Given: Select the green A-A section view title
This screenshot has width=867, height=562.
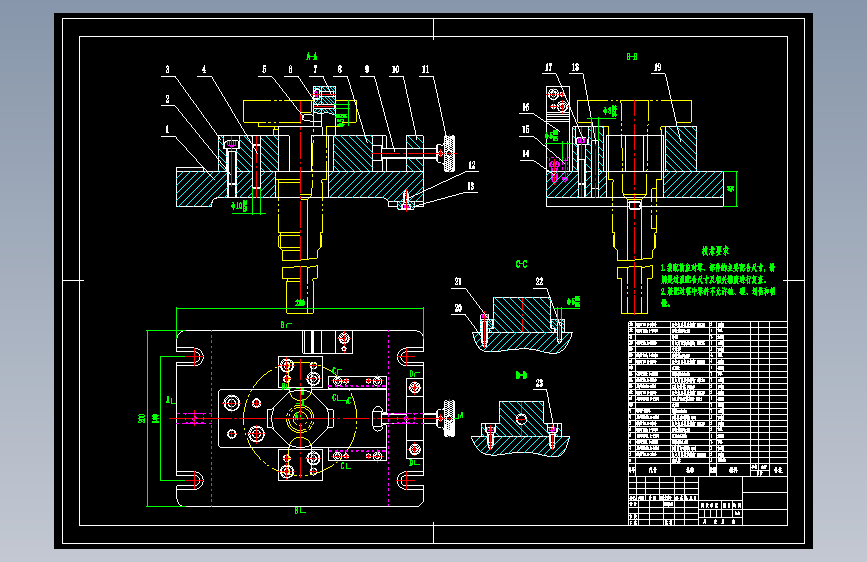Looking at the screenshot, I should coord(311,56).
